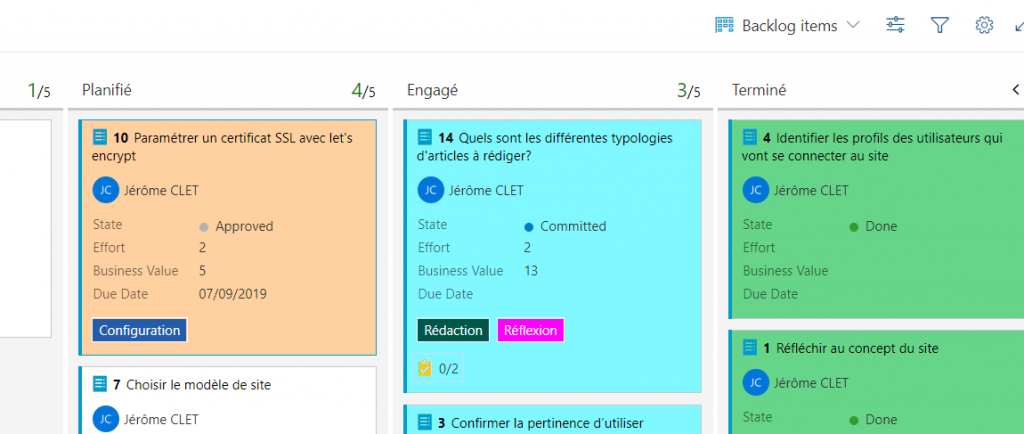The width and height of the screenshot is (1024, 434).
Task: Click the magenta Réflexion tag
Action: [530, 330]
